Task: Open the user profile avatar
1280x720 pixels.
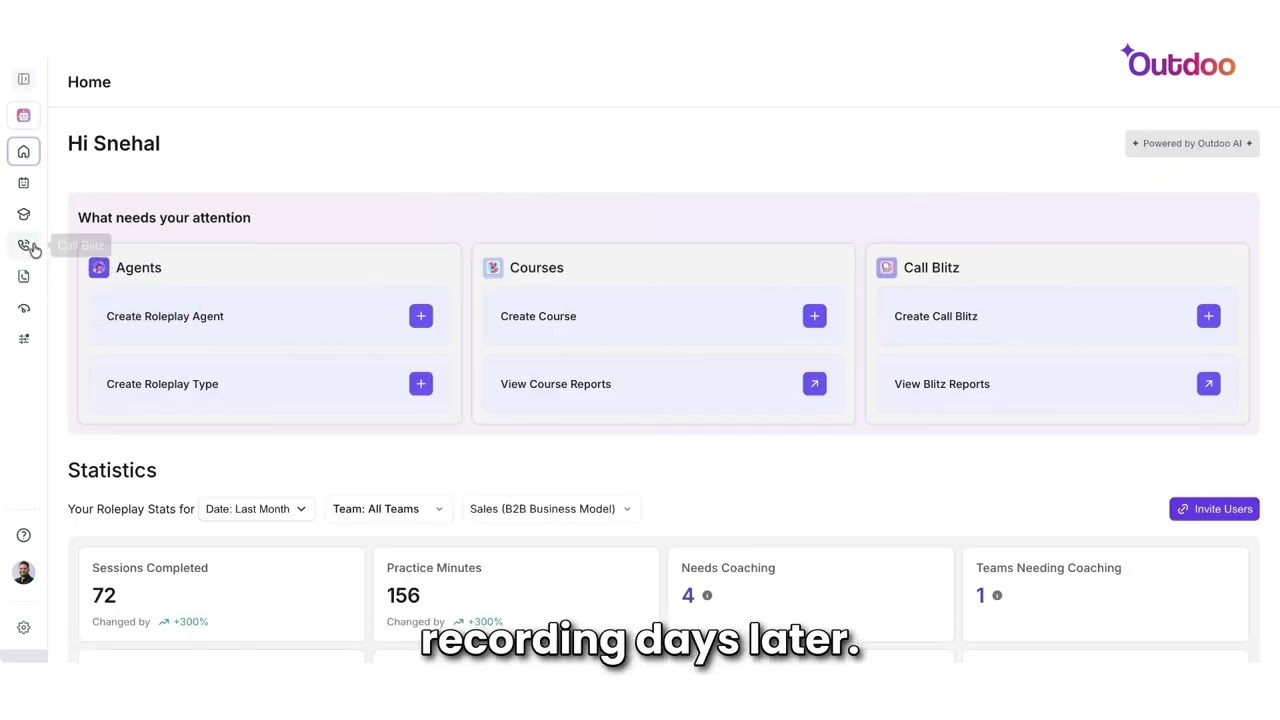Action: (x=23, y=572)
